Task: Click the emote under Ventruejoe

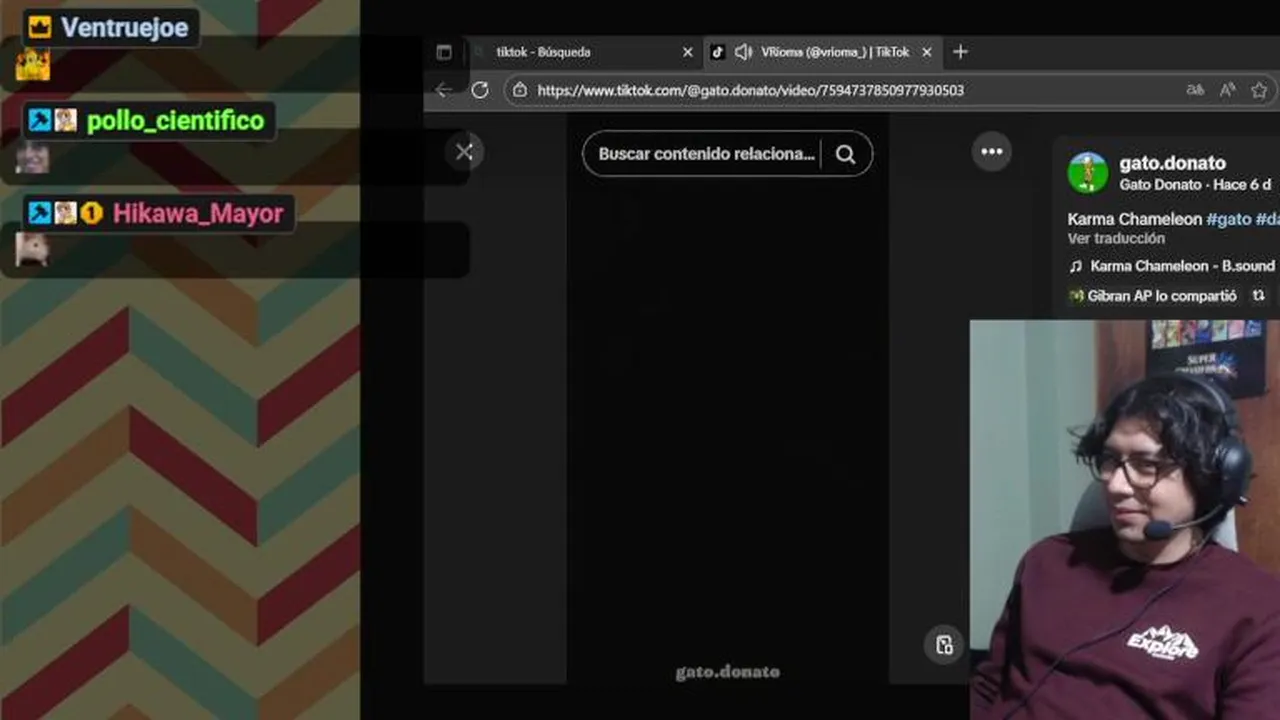Action: (x=33, y=65)
